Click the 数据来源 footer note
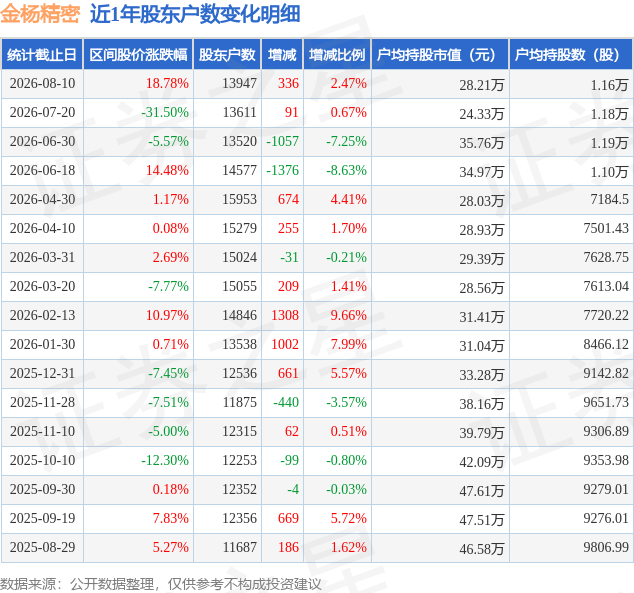The image size is (634, 593). [161, 584]
